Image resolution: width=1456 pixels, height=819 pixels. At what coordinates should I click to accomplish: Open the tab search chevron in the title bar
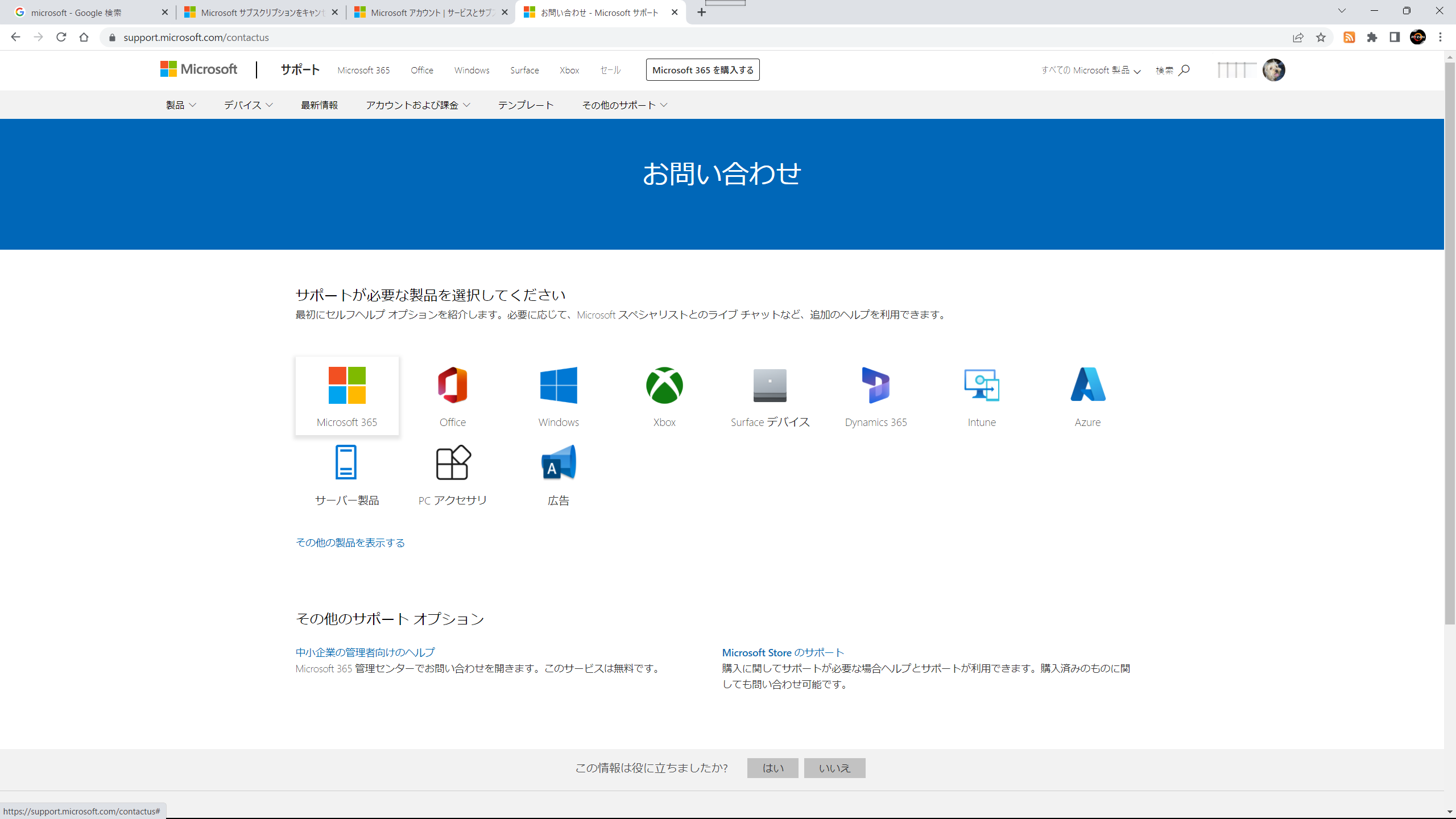coord(1342,11)
